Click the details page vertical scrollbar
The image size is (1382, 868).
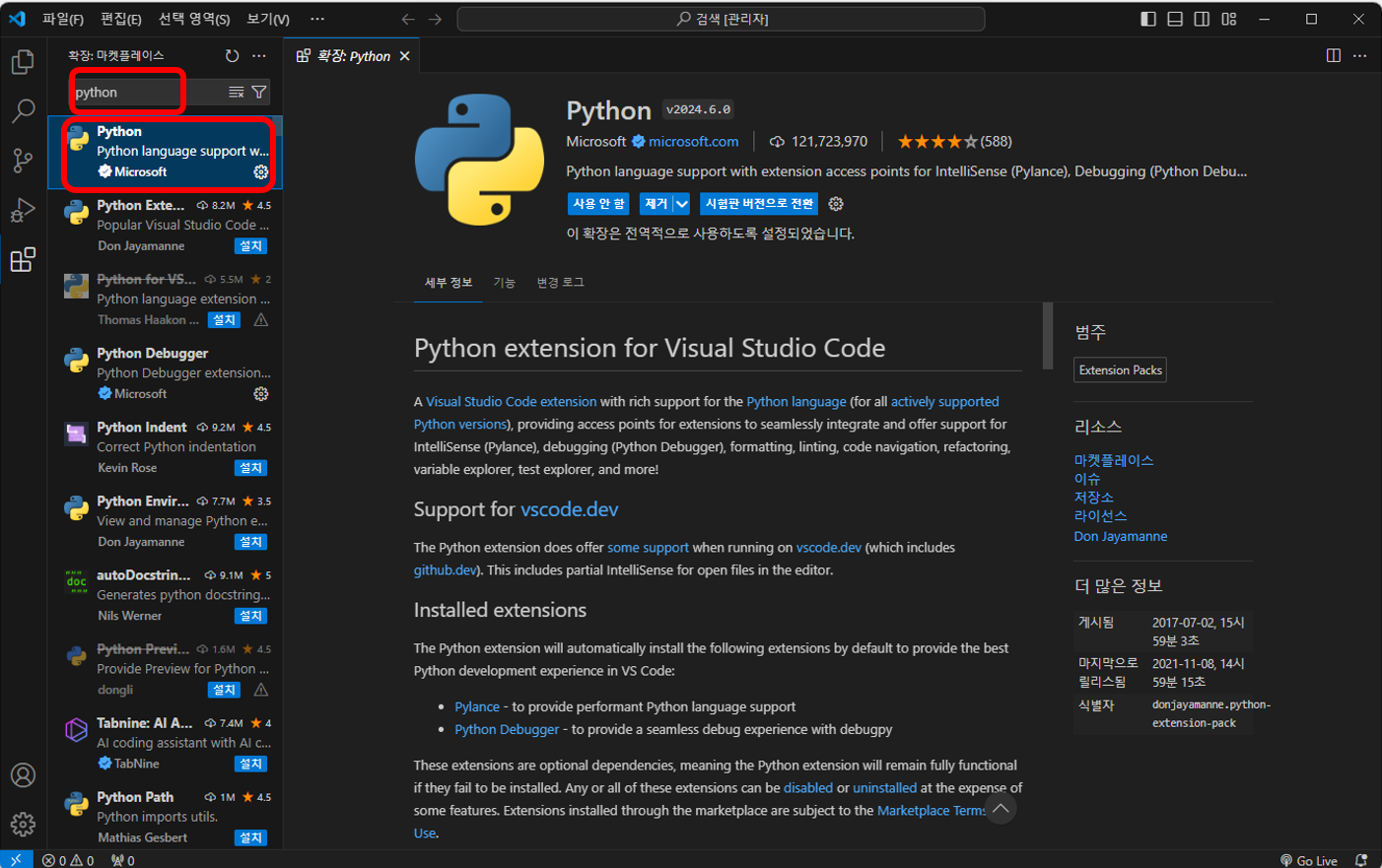point(1048,335)
